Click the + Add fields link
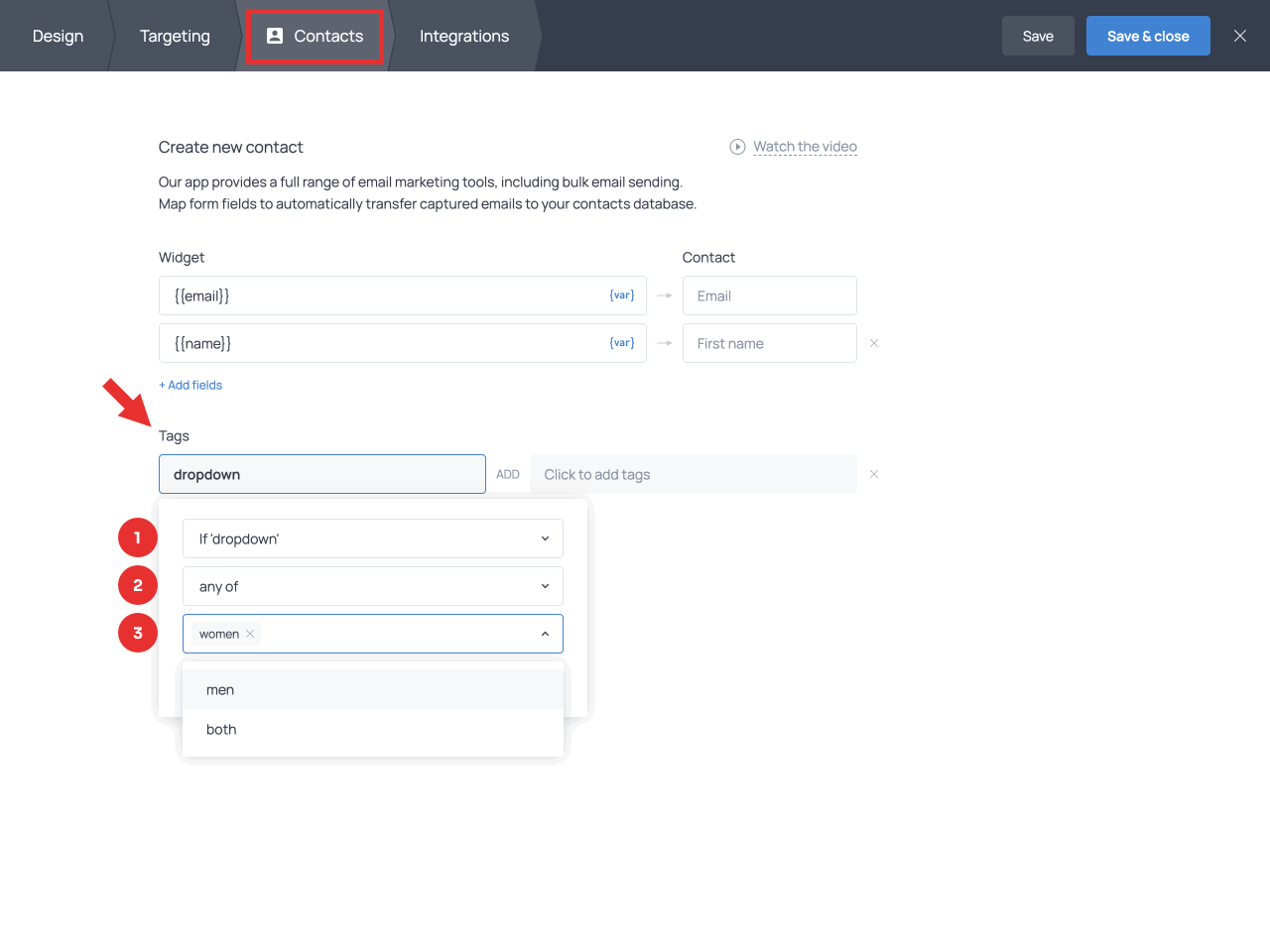The width and height of the screenshot is (1270, 952). point(190,384)
